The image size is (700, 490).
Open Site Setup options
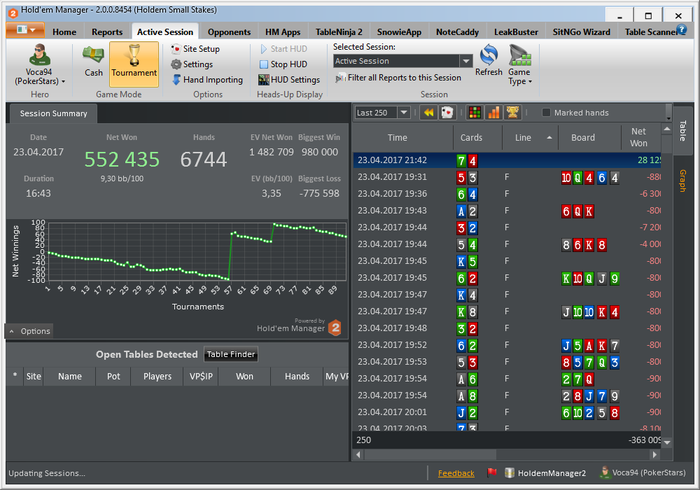point(196,49)
